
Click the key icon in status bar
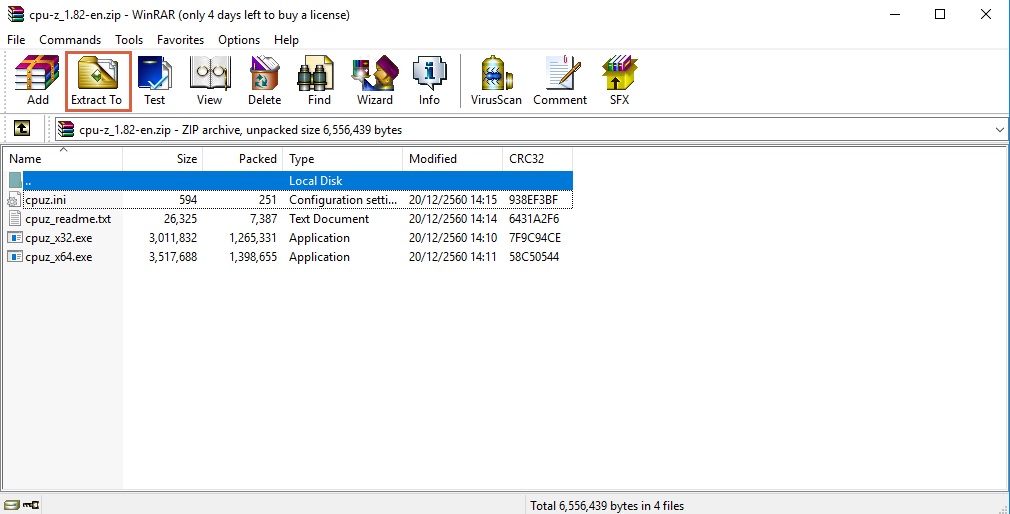[x=31, y=506]
